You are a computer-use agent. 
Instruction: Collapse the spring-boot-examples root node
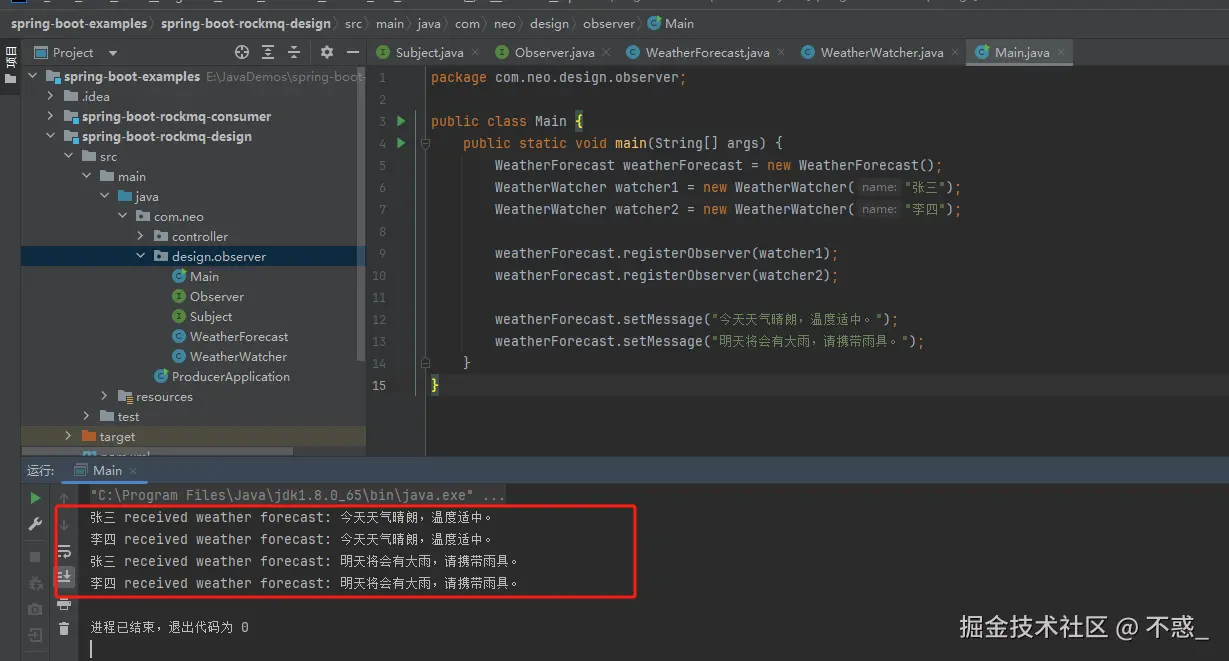pos(34,77)
